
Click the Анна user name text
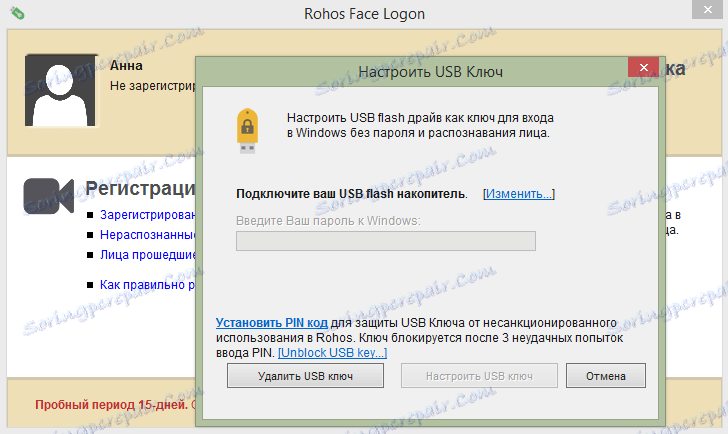126,65
